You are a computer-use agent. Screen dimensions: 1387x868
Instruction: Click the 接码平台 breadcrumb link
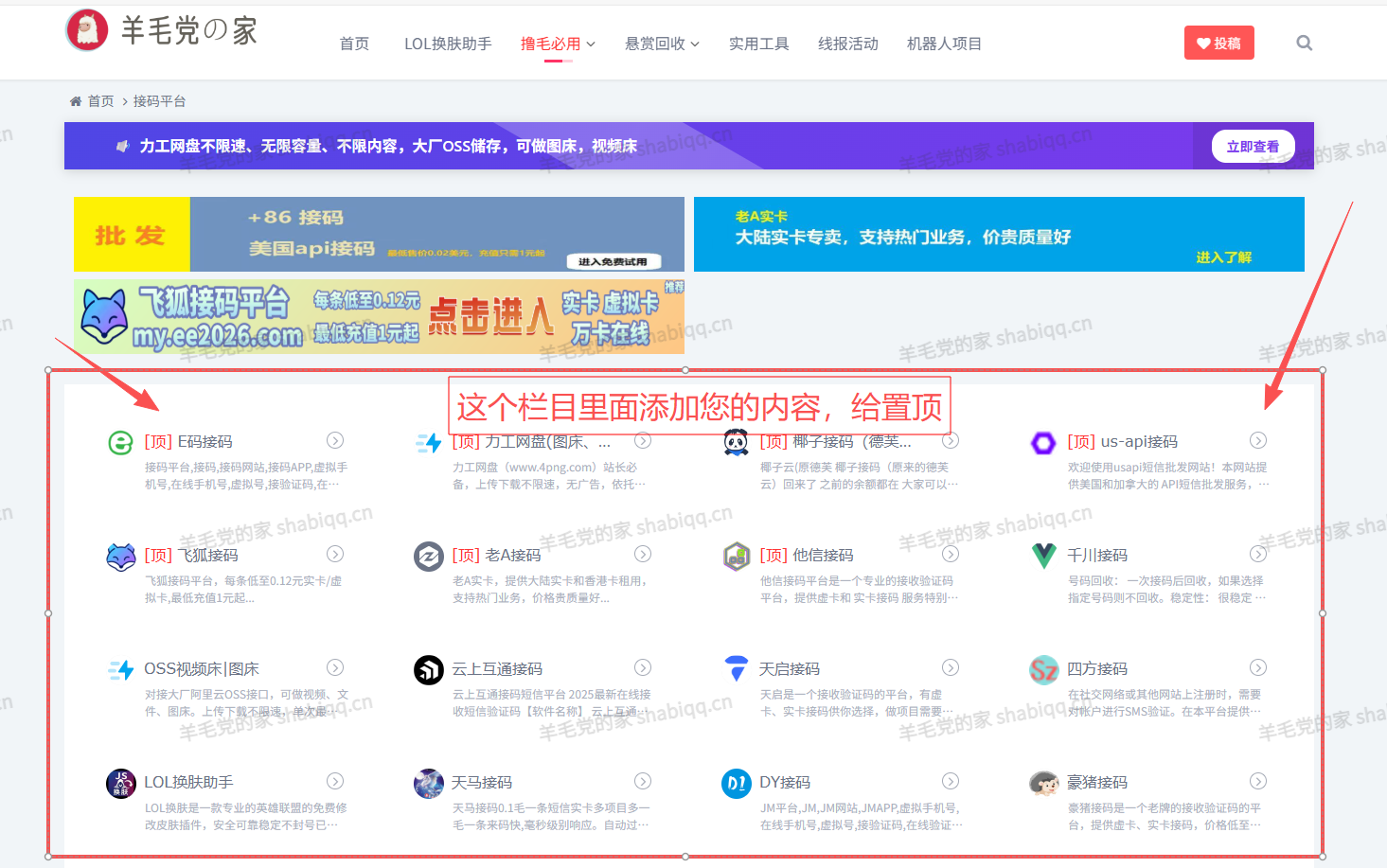point(158,100)
